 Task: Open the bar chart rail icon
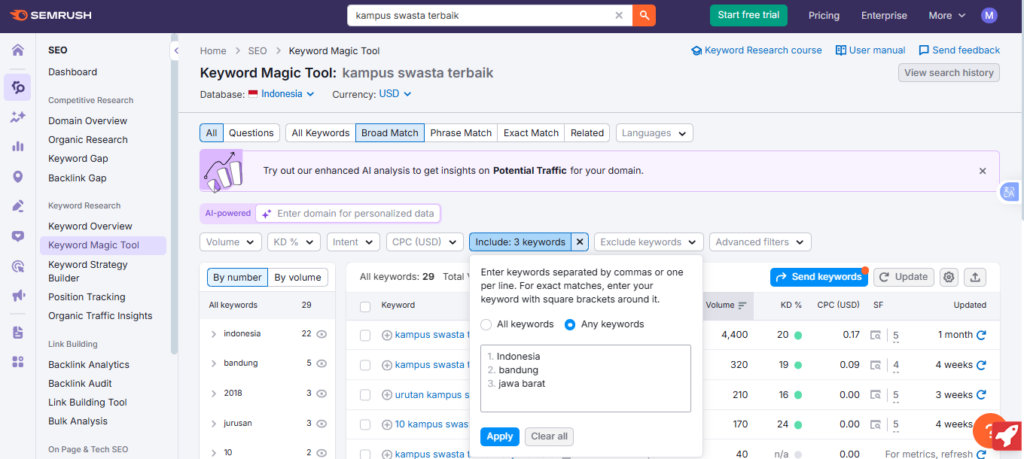pos(18,146)
